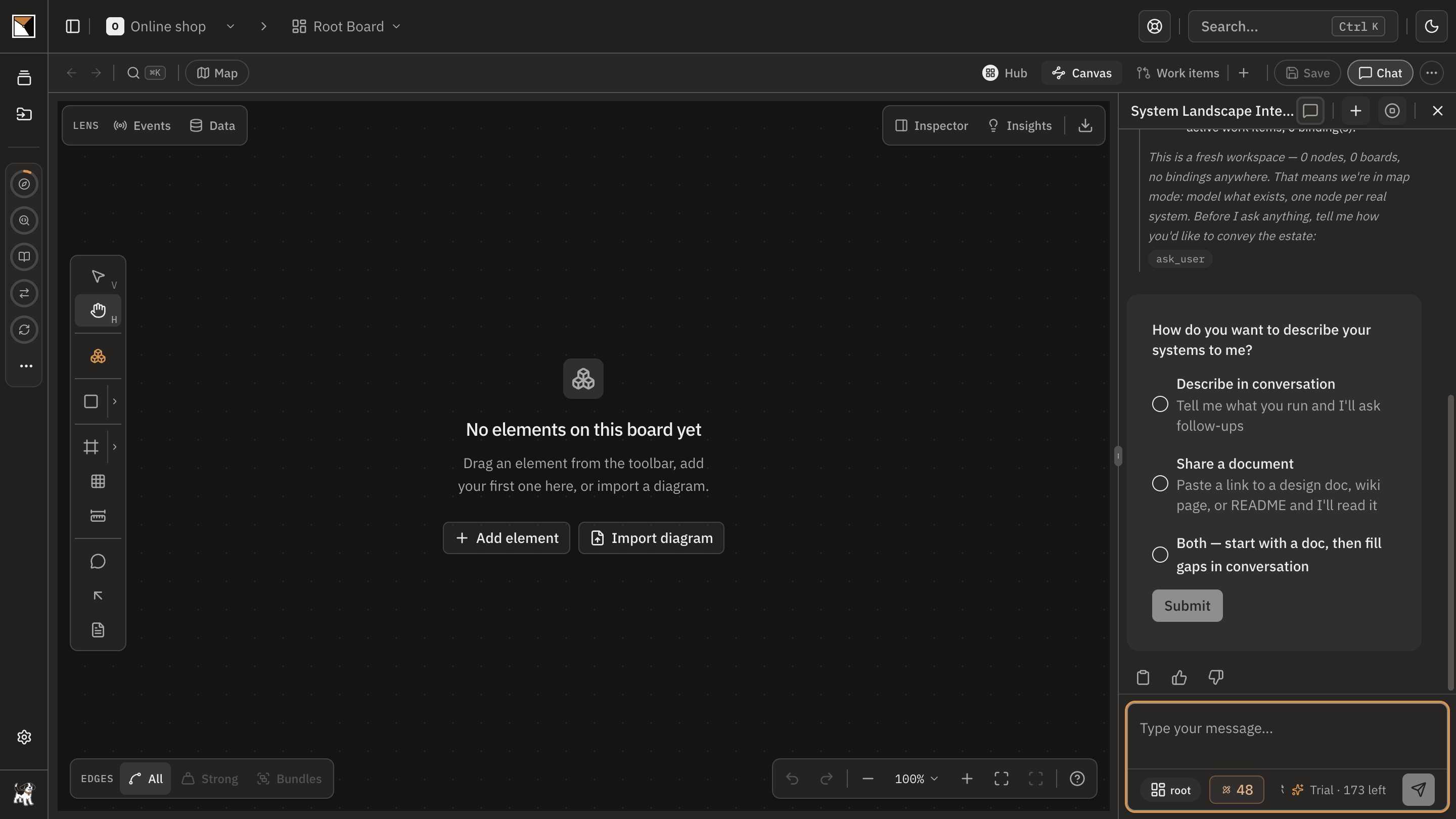
Task: Choose the document note tool
Action: click(98, 629)
